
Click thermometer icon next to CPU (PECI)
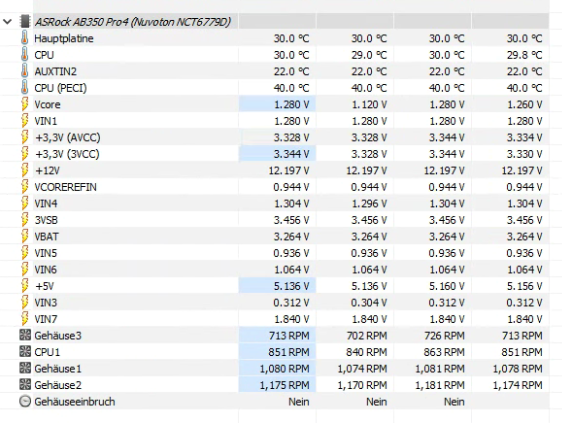[24, 87]
